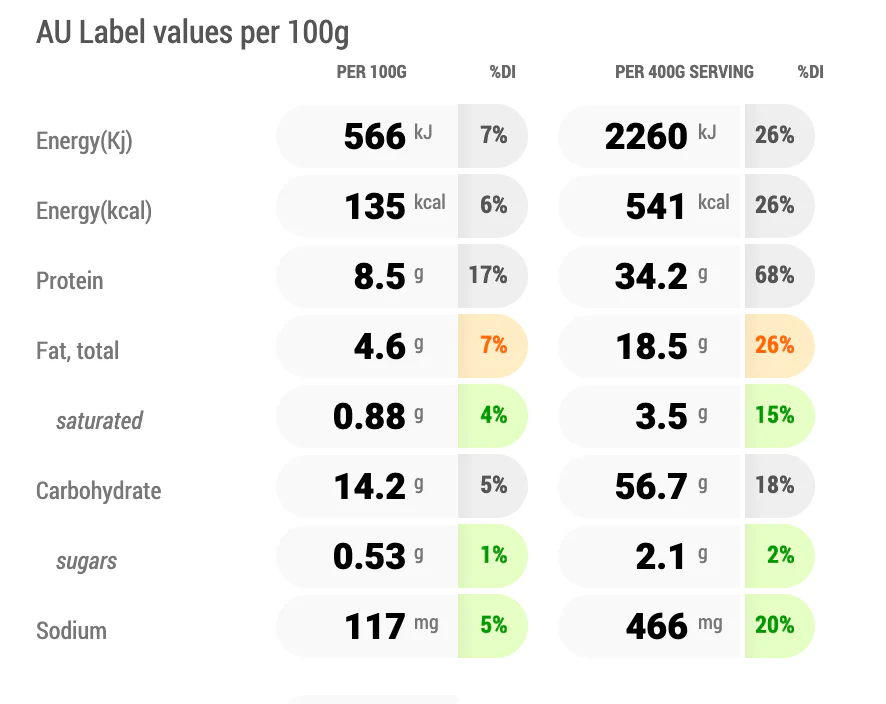
Task: Select the italic saturated label
Action: click(99, 421)
